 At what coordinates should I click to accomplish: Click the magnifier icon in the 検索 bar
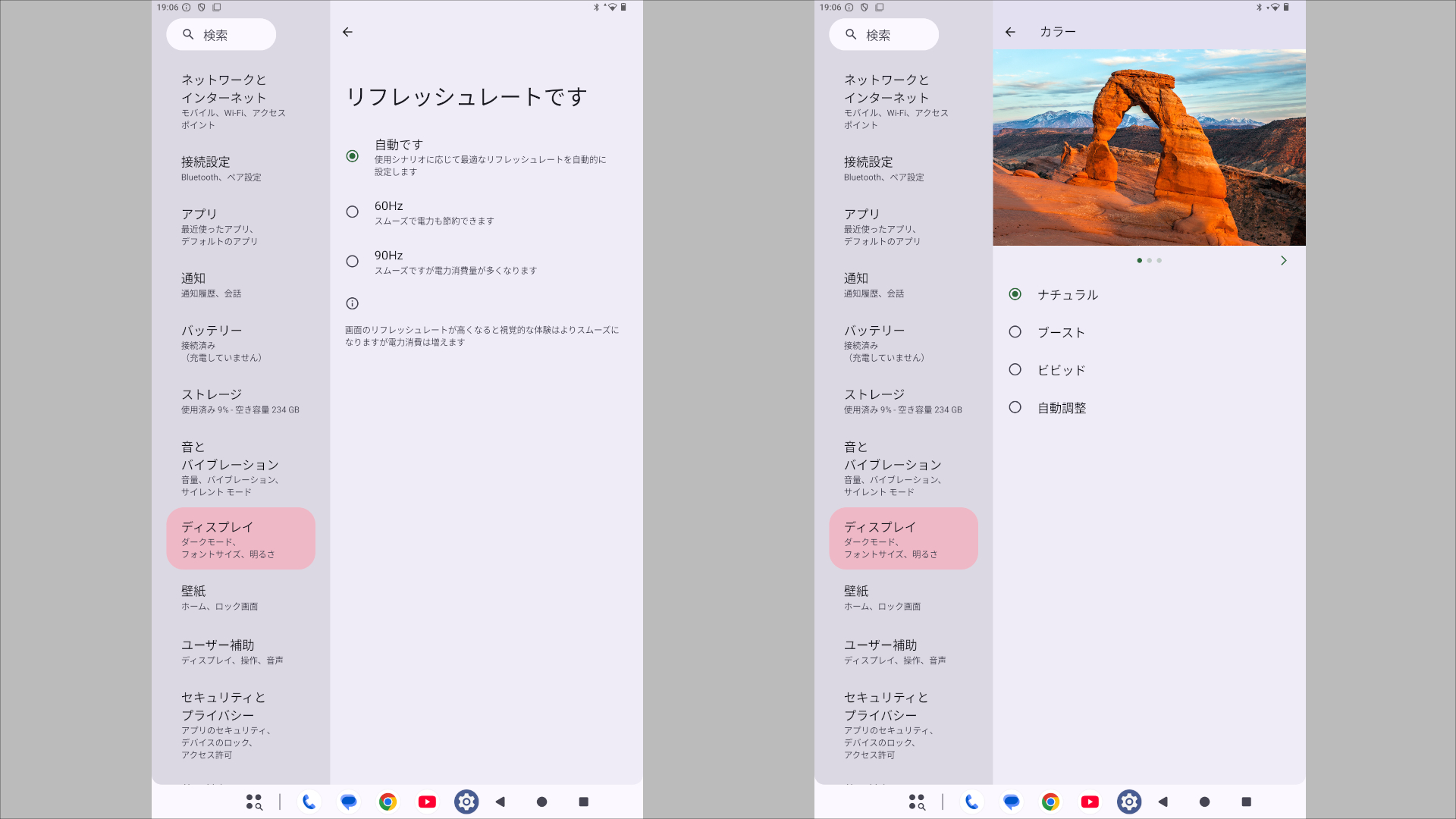(187, 33)
